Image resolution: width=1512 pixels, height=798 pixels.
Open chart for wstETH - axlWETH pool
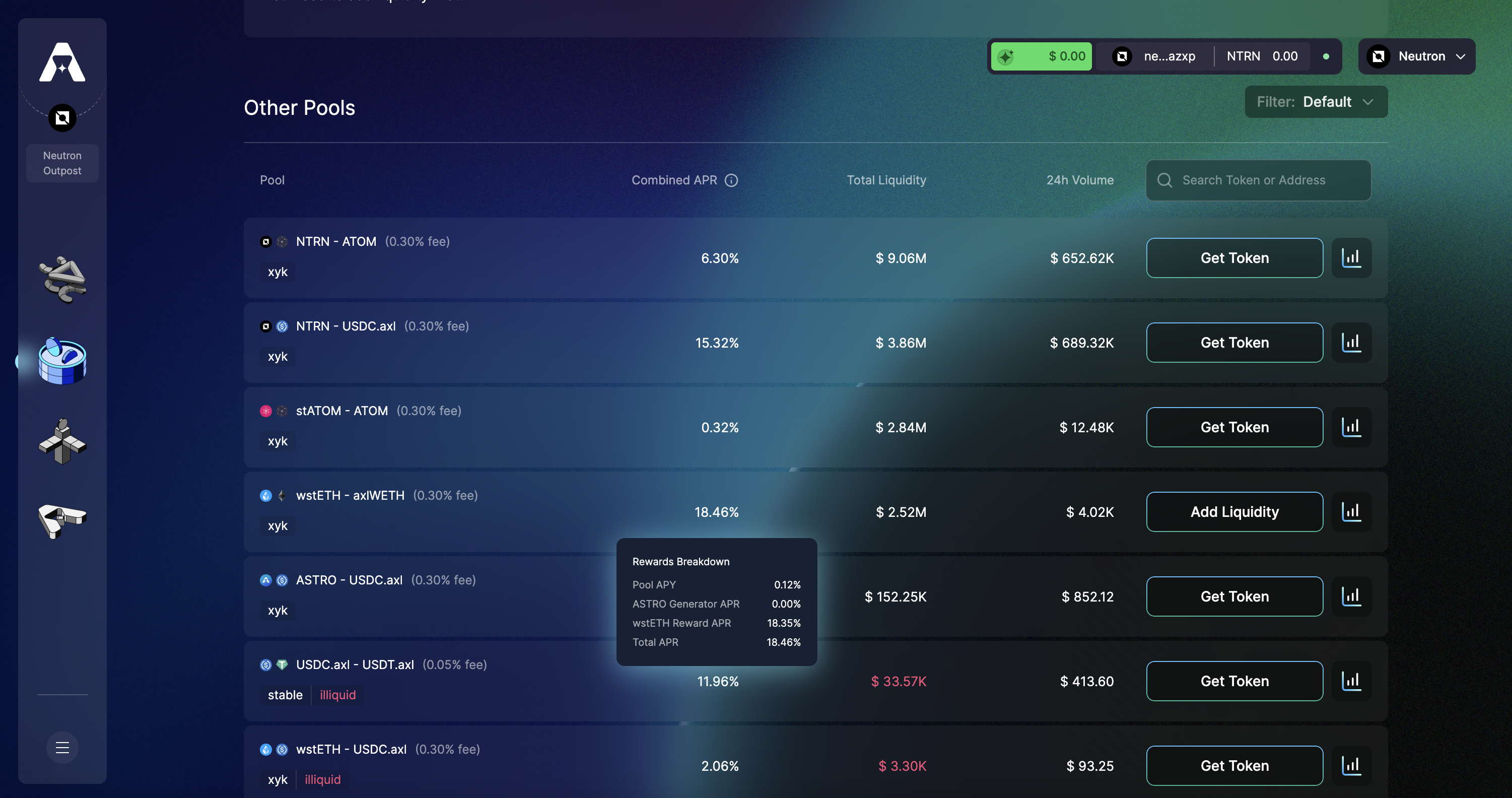point(1351,512)
